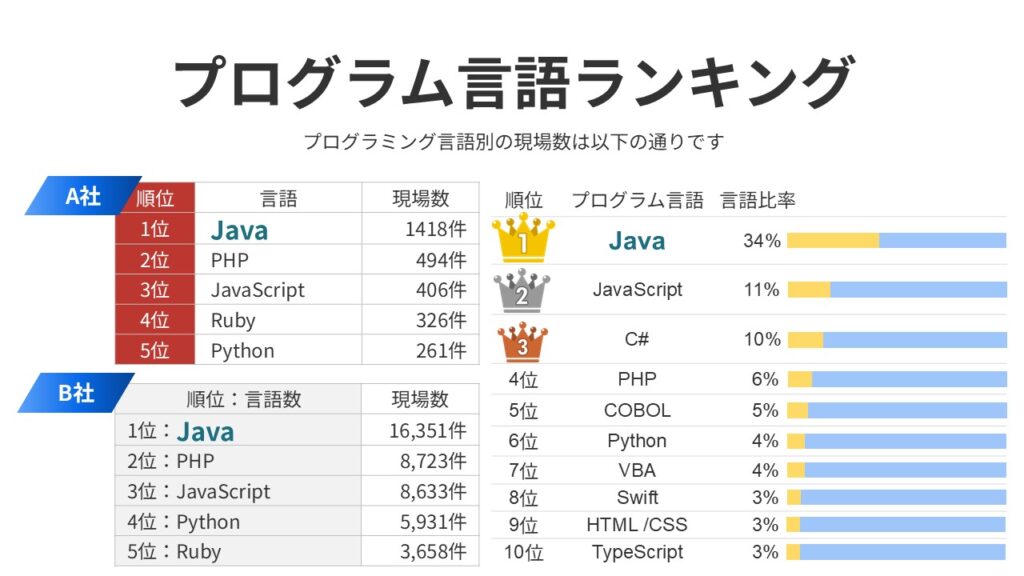Select the 順位：言語数 header cell
Screen dimensions: 1024x576
(244, 400)
